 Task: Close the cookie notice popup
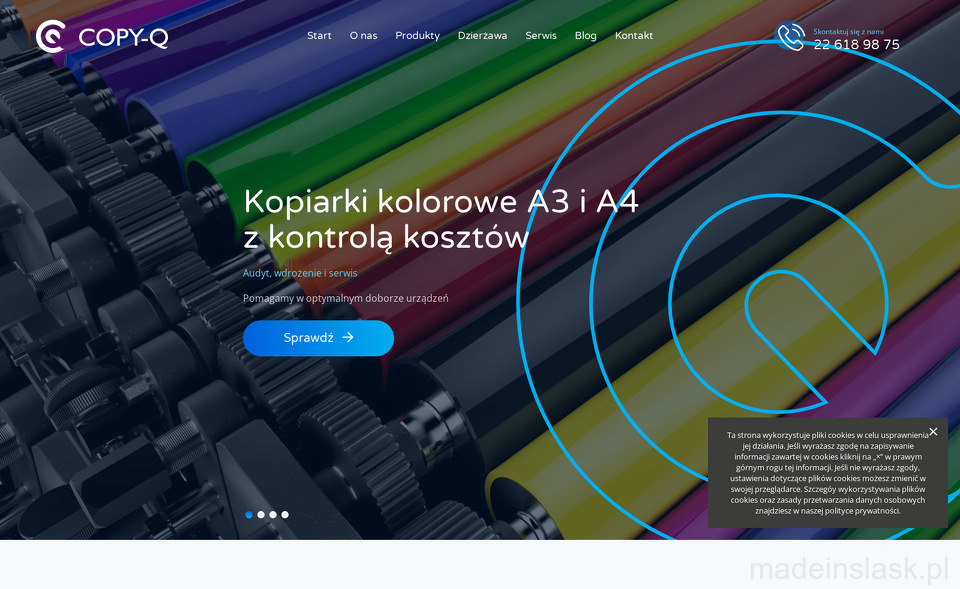click(x=933, y=432)
